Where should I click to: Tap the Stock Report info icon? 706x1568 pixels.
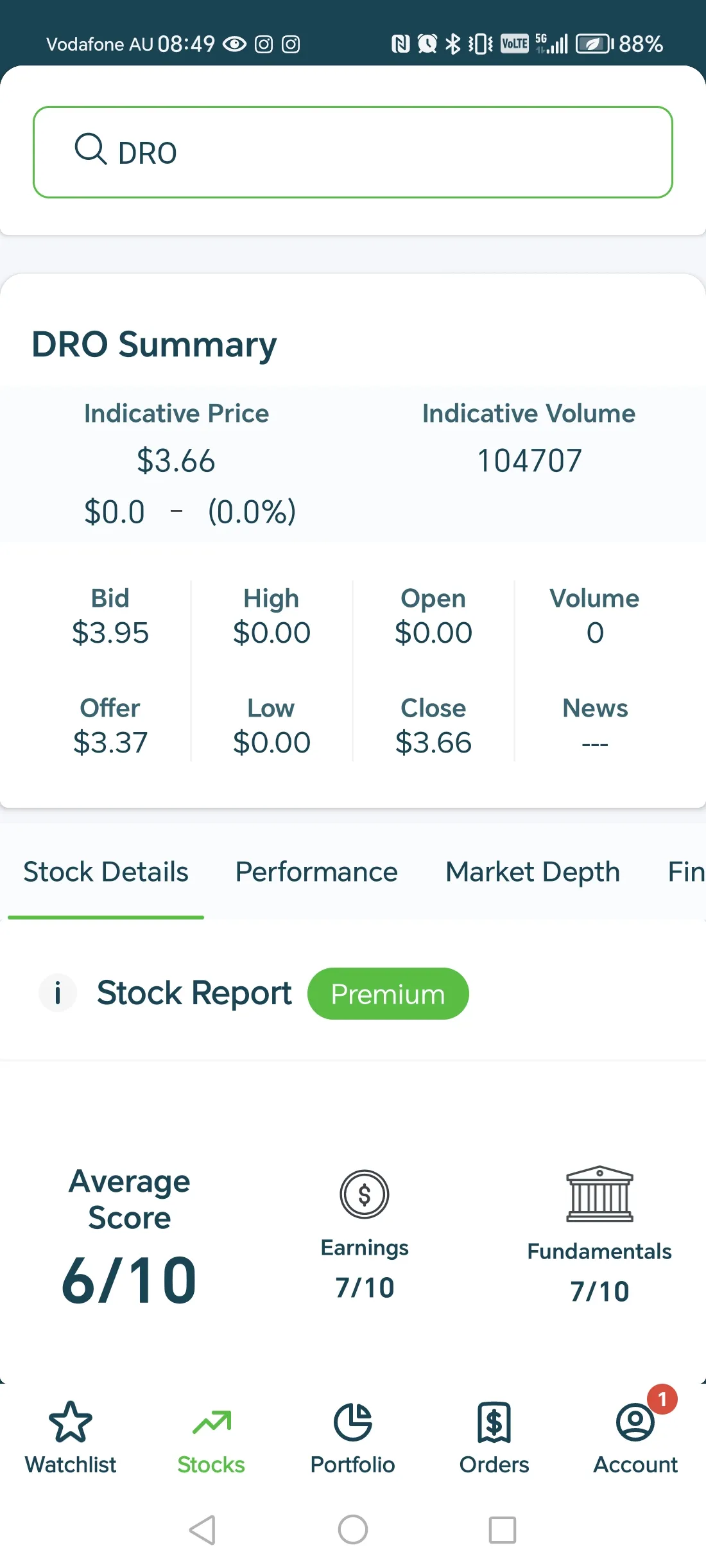click(58, 993)
